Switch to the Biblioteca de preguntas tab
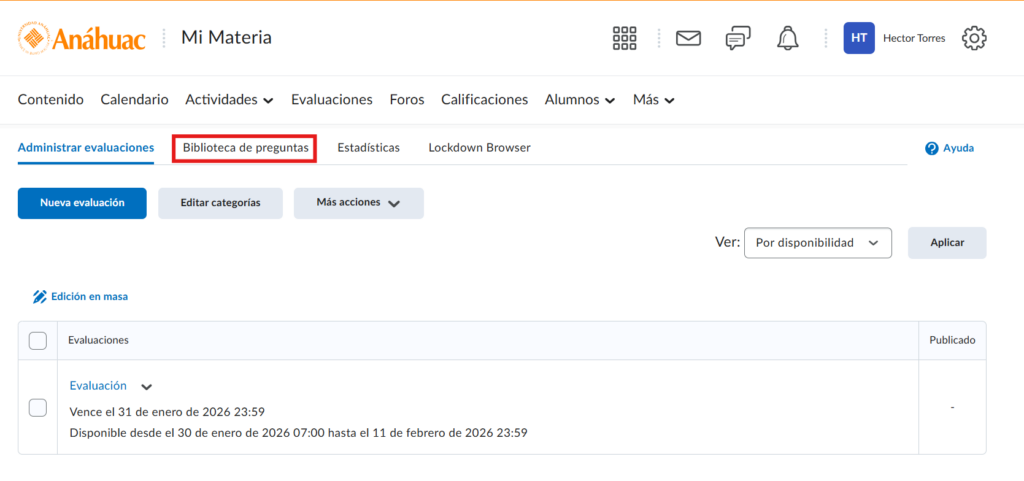This screenshot has width=1024, height=481. coord(245,148)
